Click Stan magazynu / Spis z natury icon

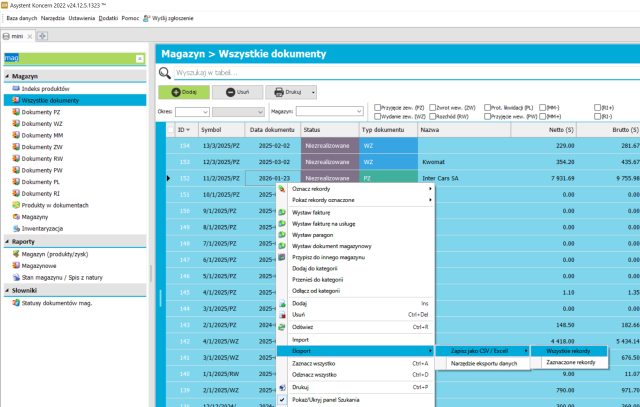coord(16,277)
